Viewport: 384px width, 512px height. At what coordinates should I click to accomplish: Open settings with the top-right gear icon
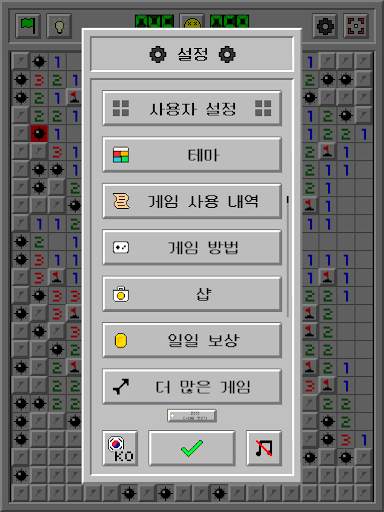[325, 25]
